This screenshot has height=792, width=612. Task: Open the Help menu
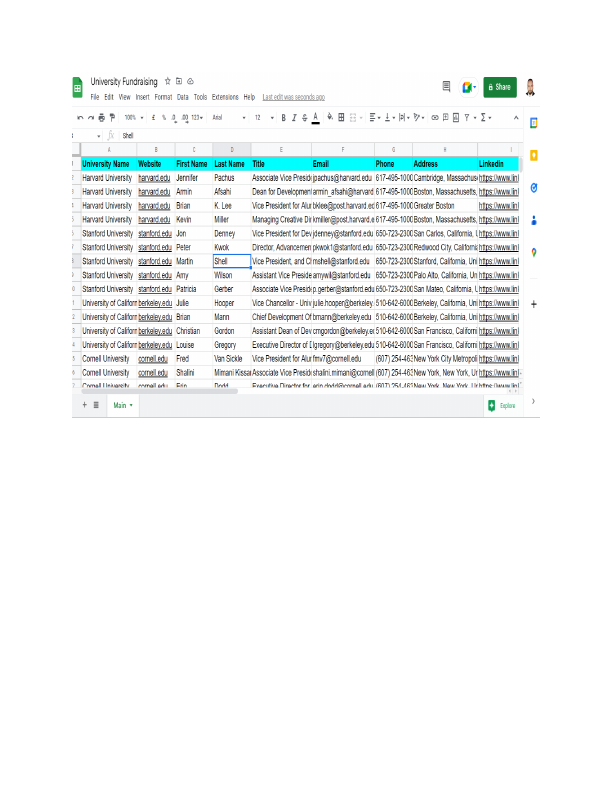click(249, 97)
